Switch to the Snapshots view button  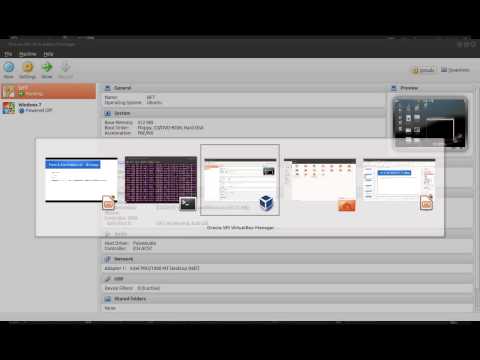pos(455,70)
